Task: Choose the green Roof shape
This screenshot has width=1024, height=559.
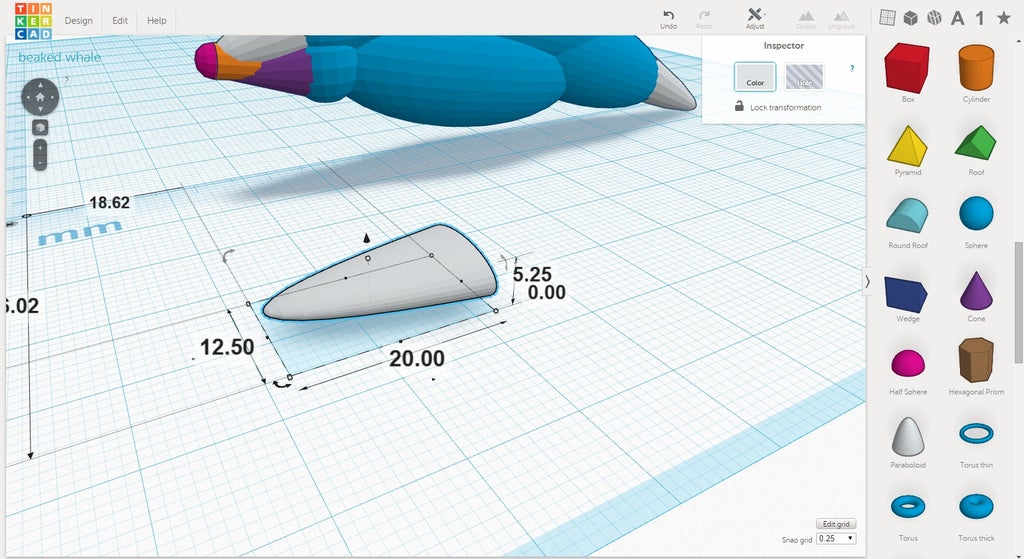Action: click(x=976, y=144)
